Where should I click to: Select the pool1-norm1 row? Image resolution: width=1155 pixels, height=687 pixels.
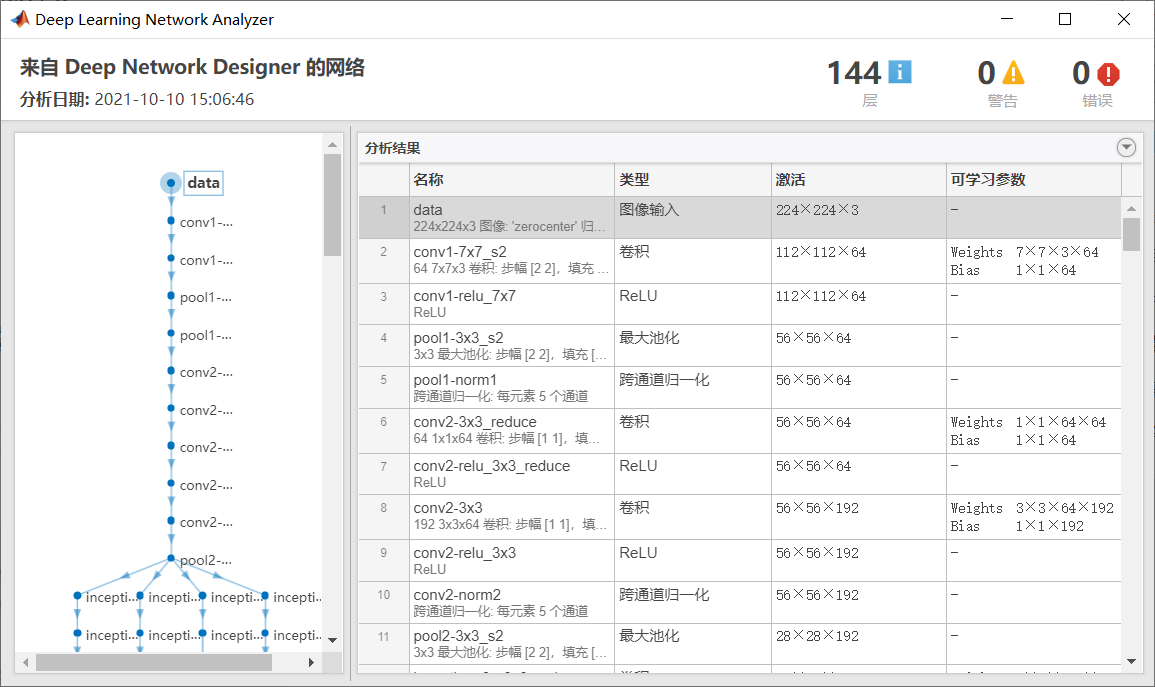pos(740,387)
